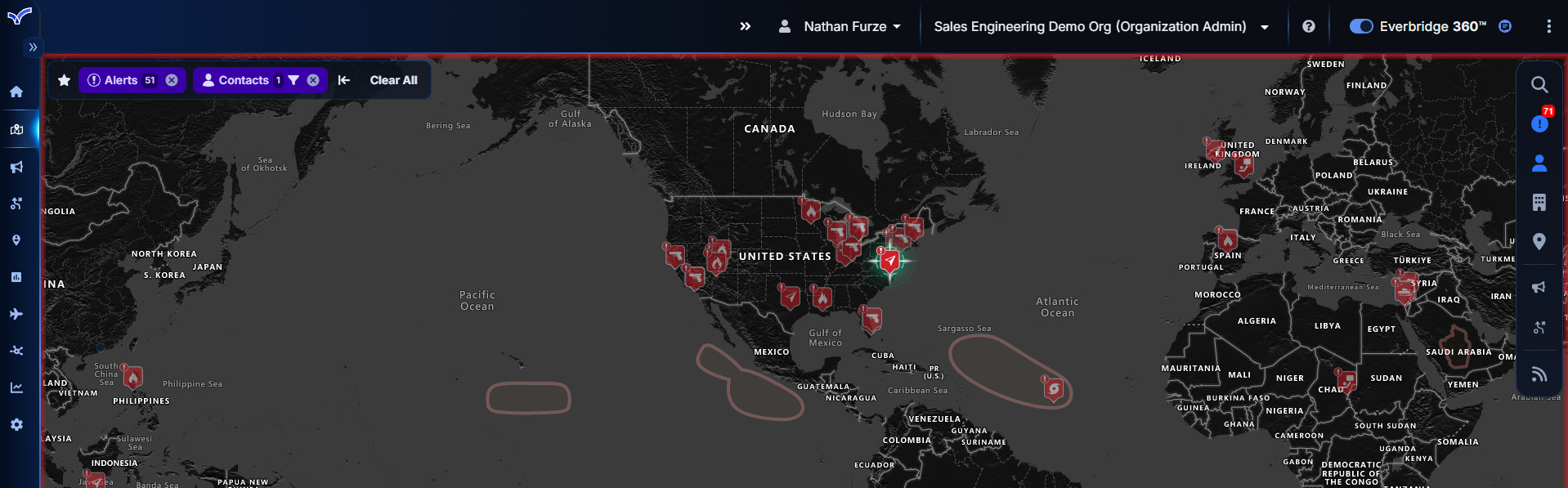Click the star favorites icon in filter bar
The image size is (1568, 488).
tap(65, 80)
